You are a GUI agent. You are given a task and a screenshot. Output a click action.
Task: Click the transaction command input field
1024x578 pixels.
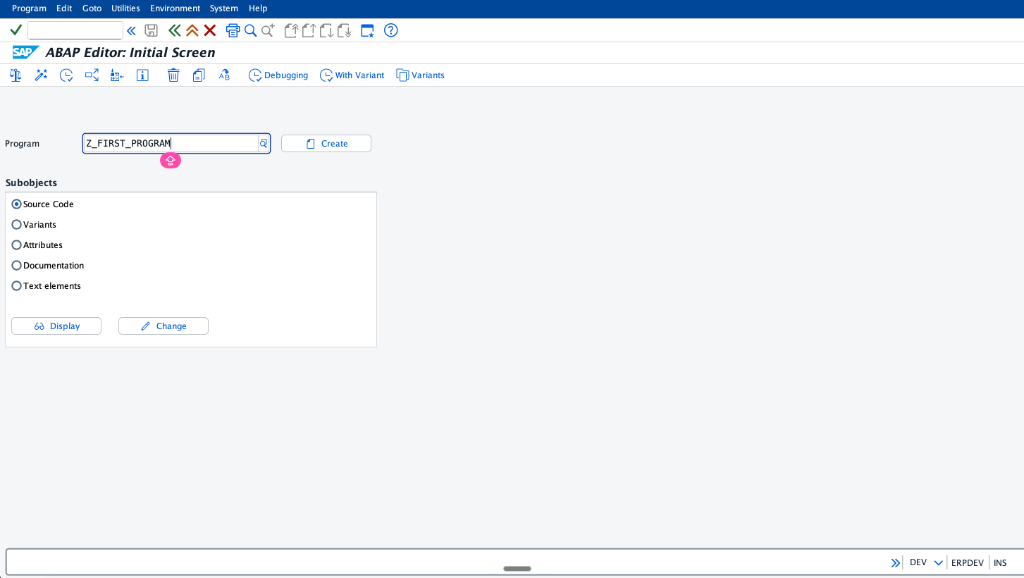pos(74,31)
